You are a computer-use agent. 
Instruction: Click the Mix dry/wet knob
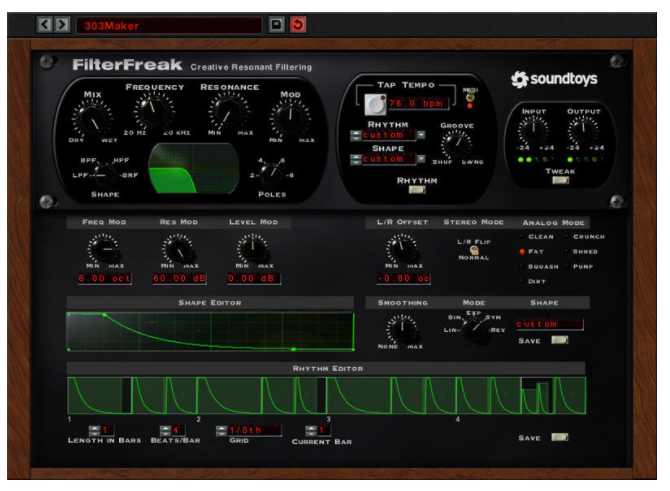pyautogui.click(x=92, y=119)
